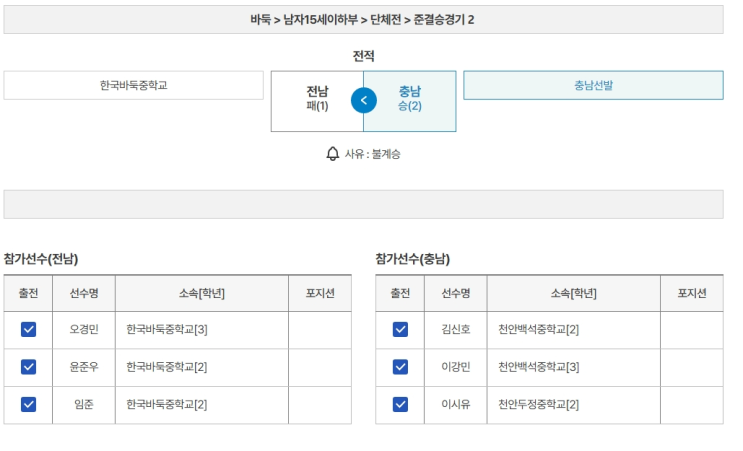Click the bell icon beside 사유

333,154
